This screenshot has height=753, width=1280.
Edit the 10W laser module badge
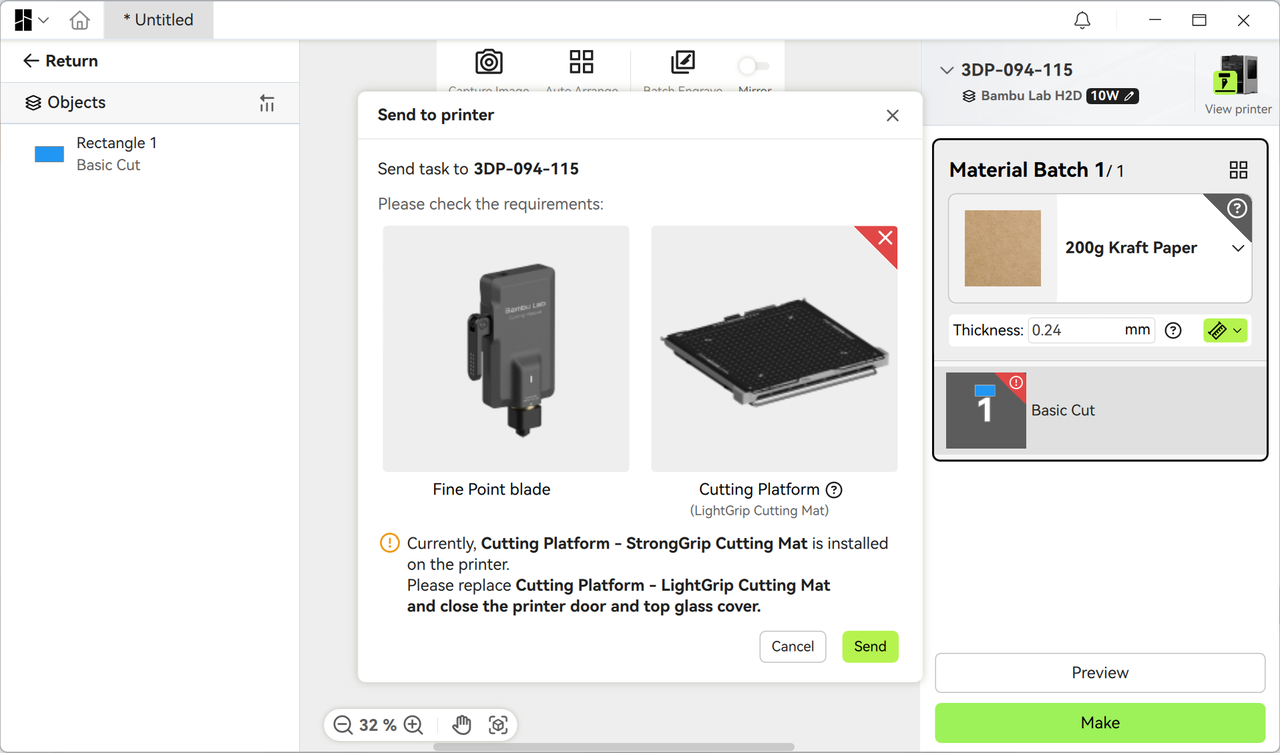1112,96
